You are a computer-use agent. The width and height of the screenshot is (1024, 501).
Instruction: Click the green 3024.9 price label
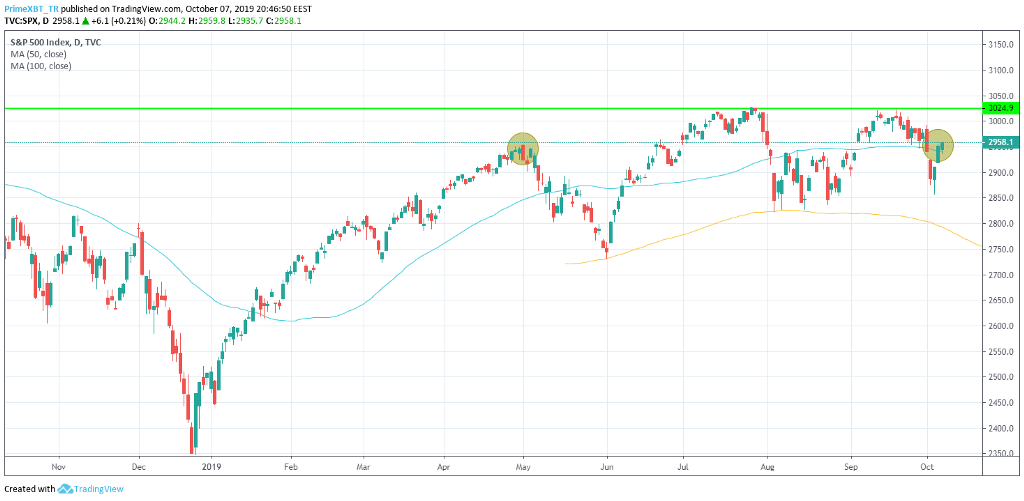[1000, 108]
